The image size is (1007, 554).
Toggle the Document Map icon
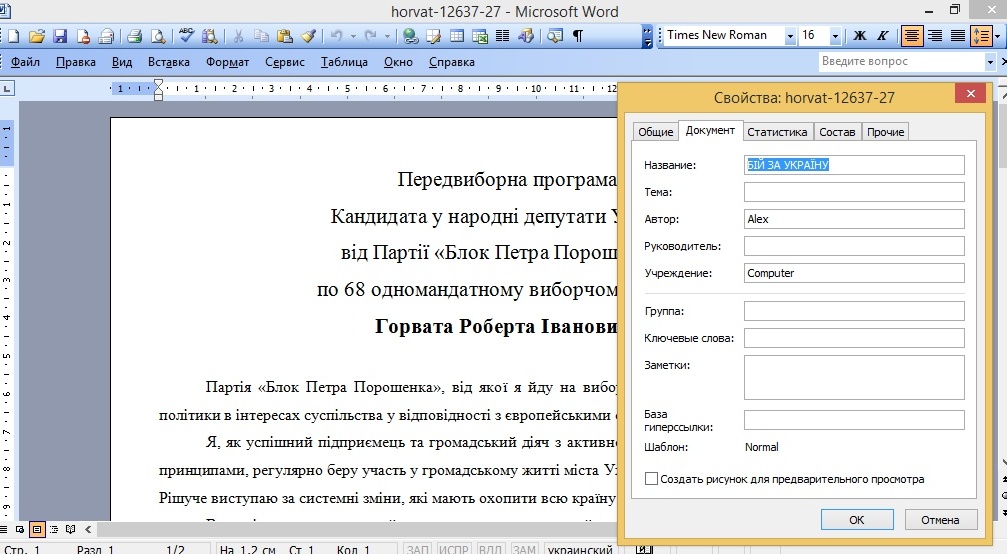(555, 36)
